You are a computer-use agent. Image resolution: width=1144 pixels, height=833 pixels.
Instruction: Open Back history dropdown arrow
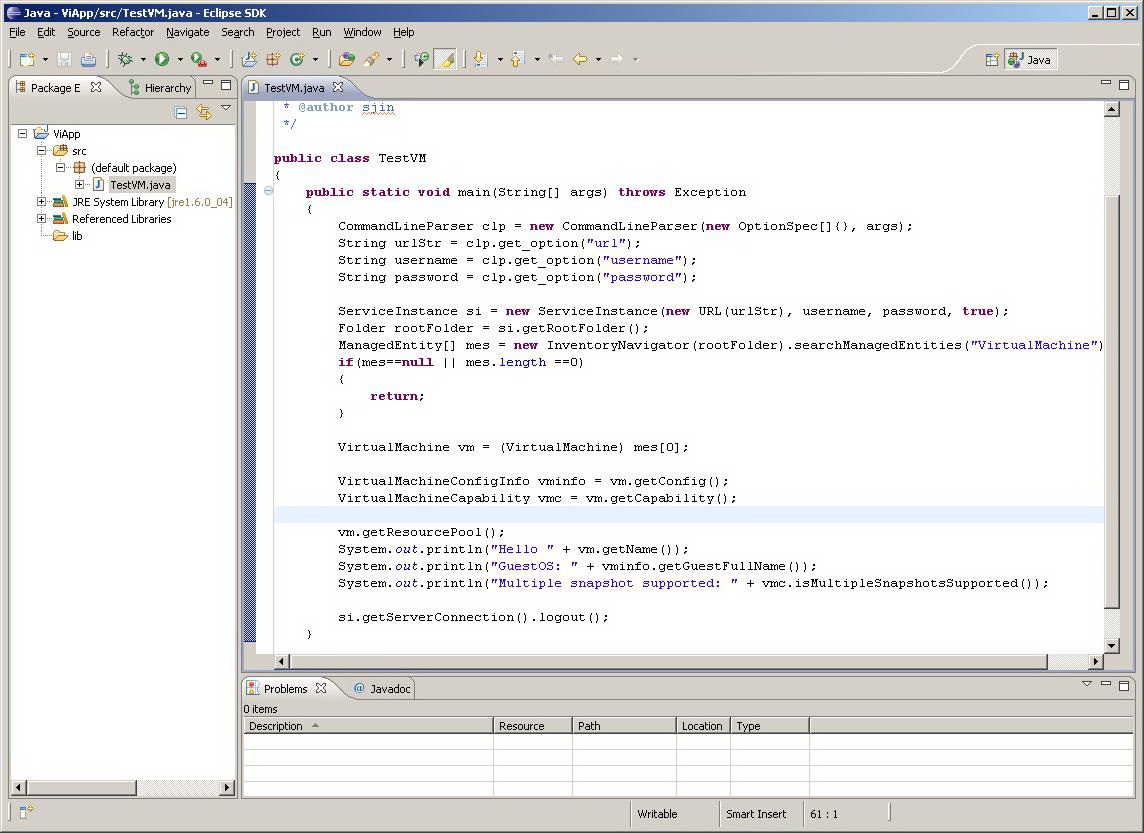pos(598,59)
